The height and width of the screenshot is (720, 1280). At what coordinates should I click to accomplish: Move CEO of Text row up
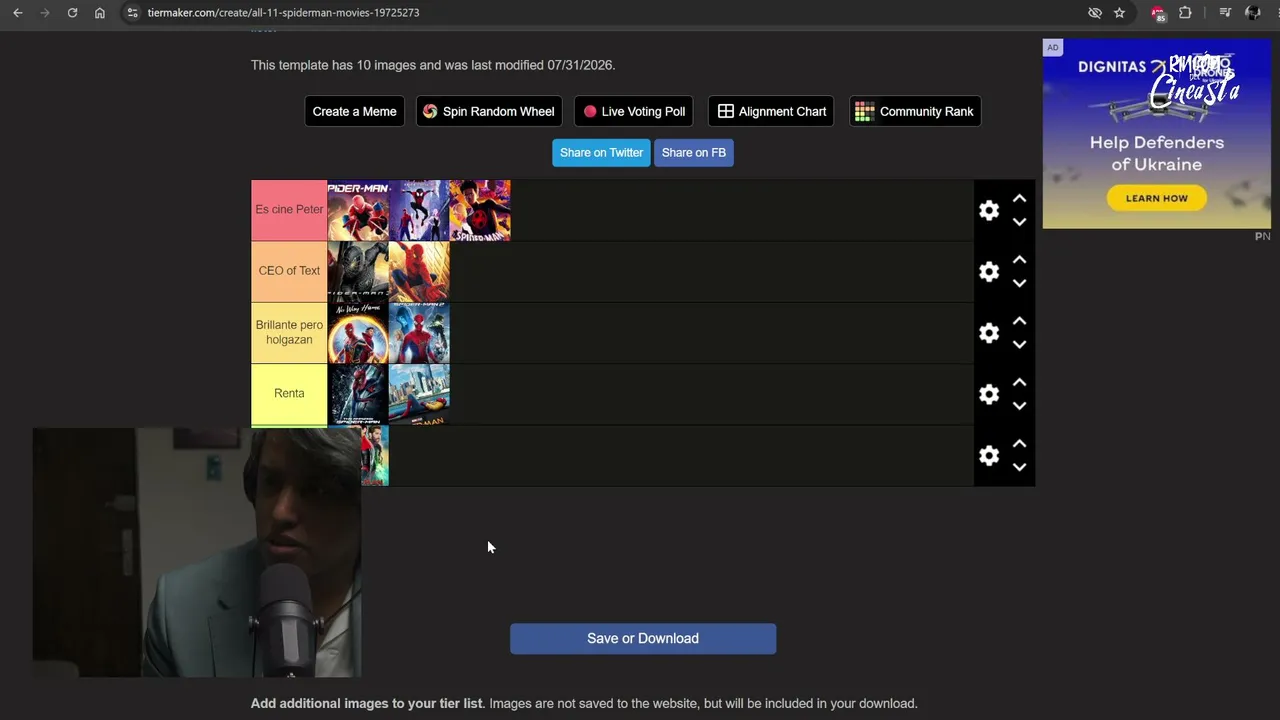1019,260
